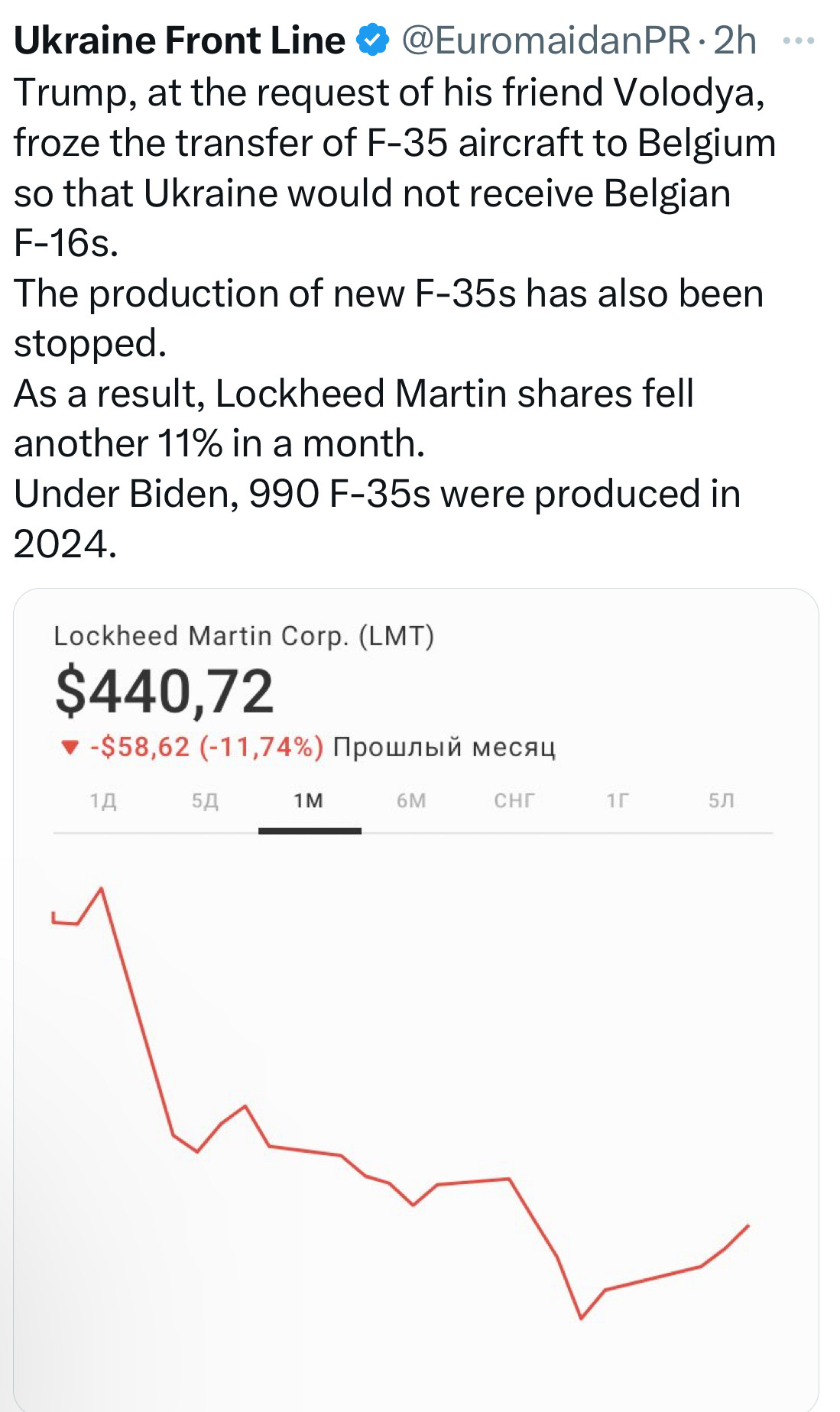Select the 1М one-month range tab
This screenshot has width=840, height=1412.
point(309,800)
